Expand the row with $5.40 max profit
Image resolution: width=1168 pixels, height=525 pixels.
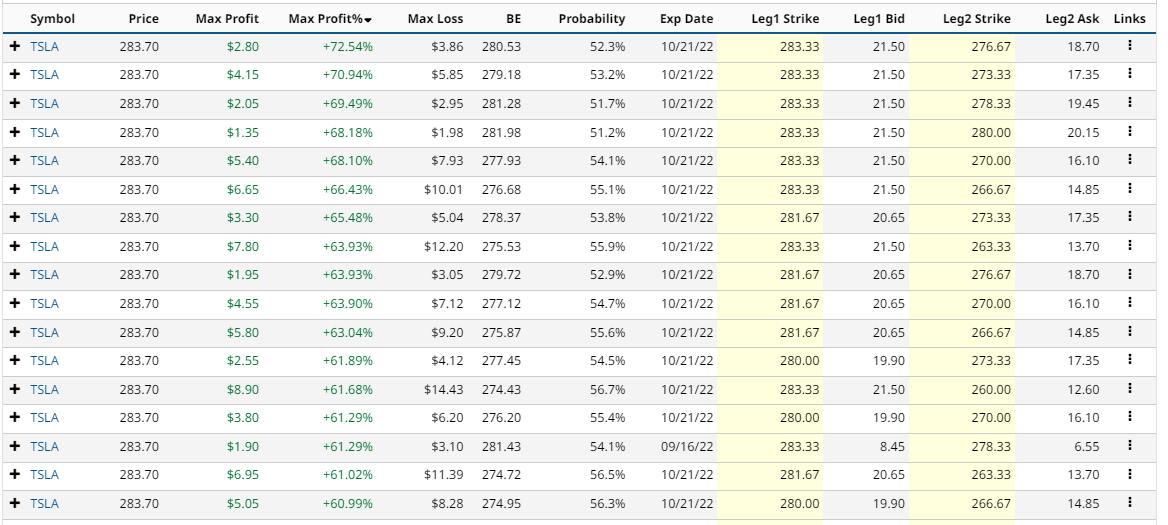pyautogui.click(x=15, y=161)
